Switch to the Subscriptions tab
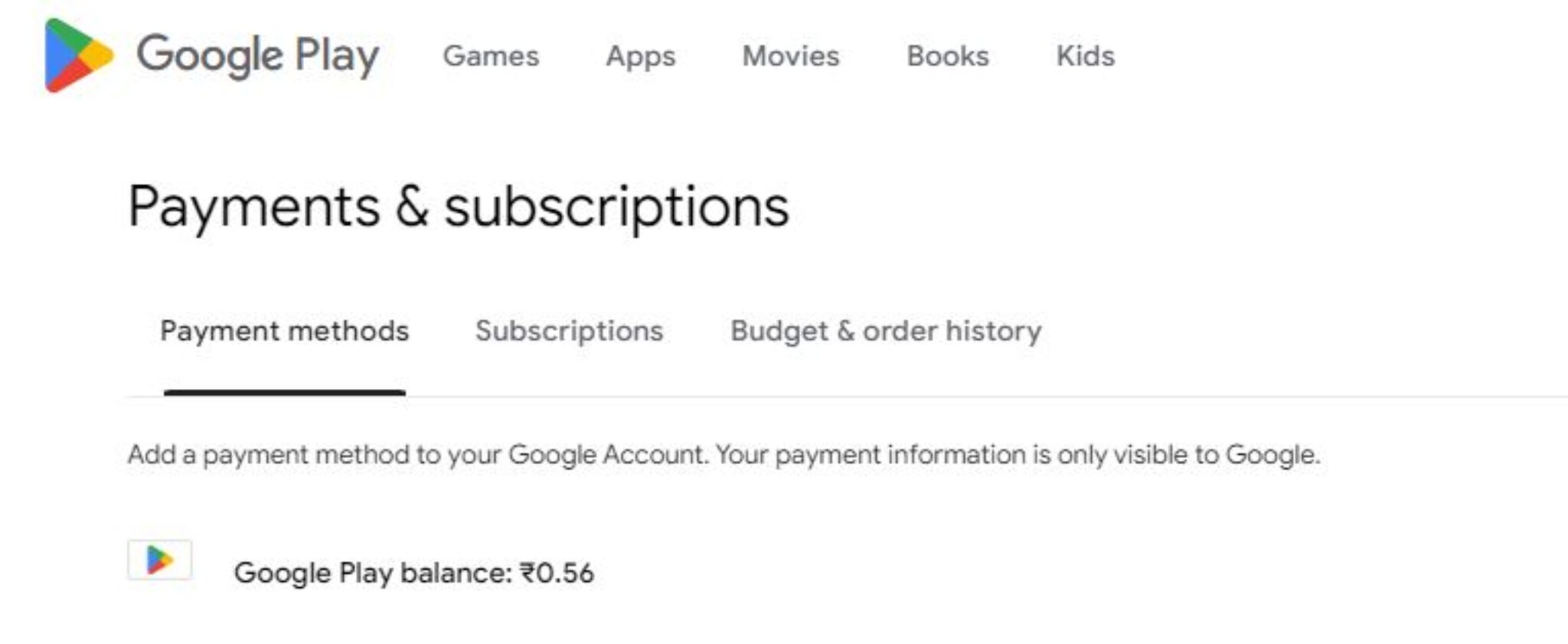The width and height of the screenshot is (1568, 644). pos(570,331)
